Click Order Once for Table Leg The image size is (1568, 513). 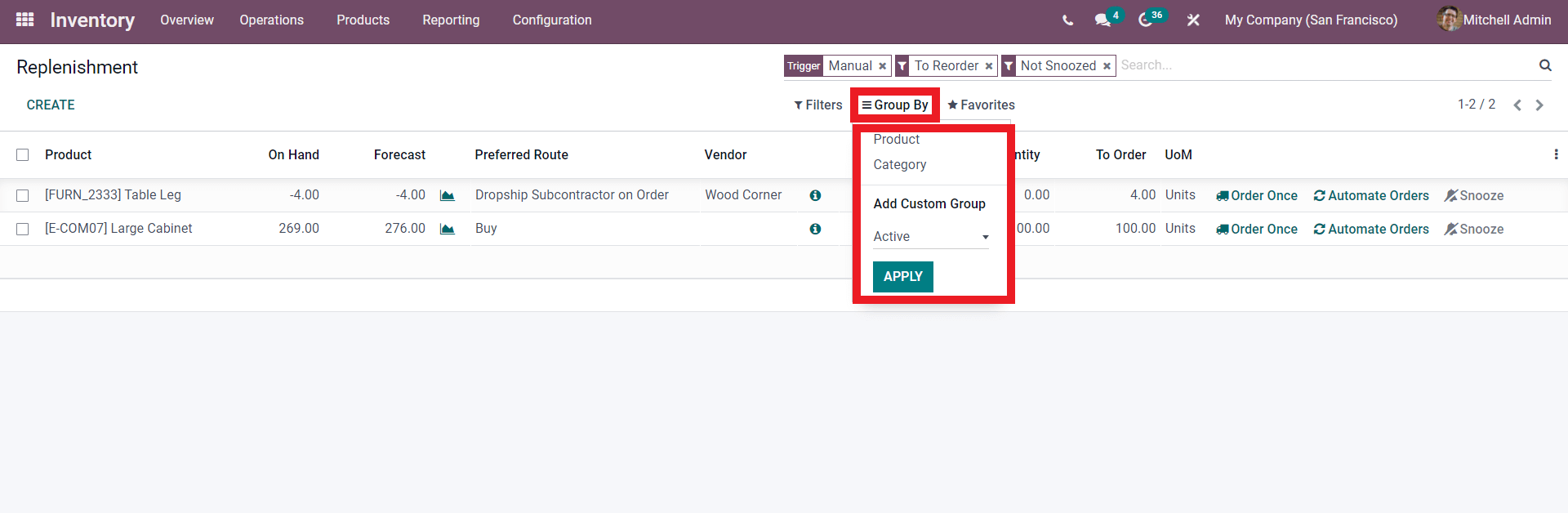[1256, 195]
